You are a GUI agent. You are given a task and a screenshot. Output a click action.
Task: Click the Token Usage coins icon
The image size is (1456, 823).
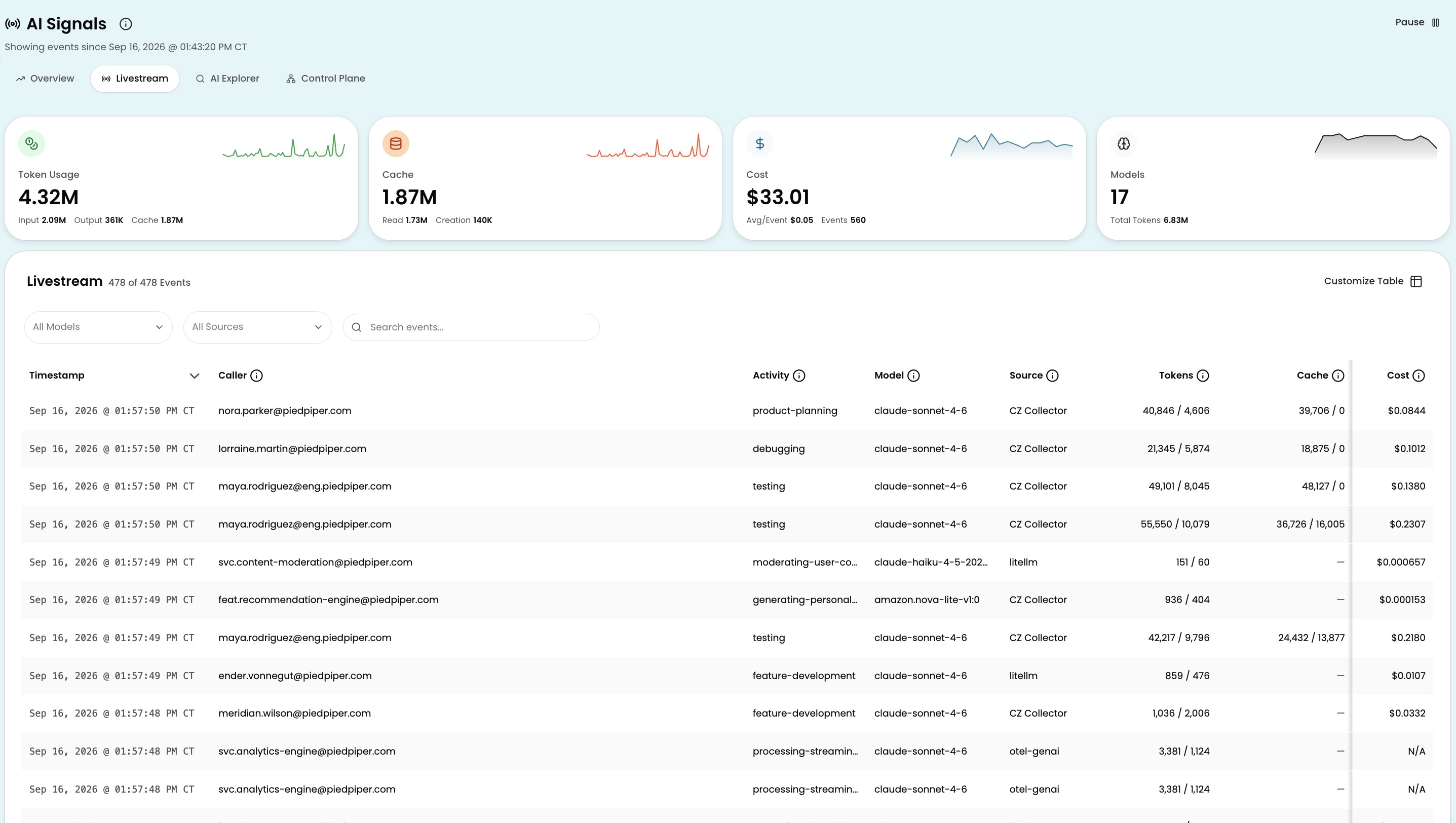point(31,143)
